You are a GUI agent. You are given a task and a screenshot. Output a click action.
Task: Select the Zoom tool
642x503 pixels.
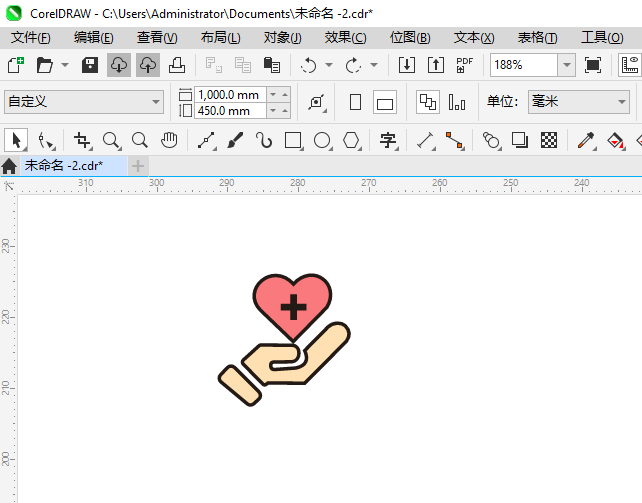(111, 140)
